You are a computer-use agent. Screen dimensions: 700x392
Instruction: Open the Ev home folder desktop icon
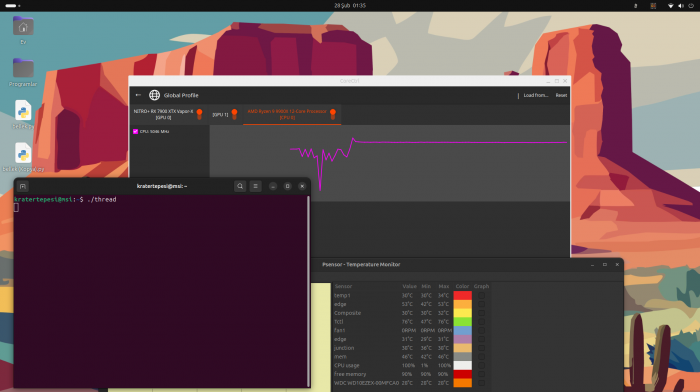[23, 27]
